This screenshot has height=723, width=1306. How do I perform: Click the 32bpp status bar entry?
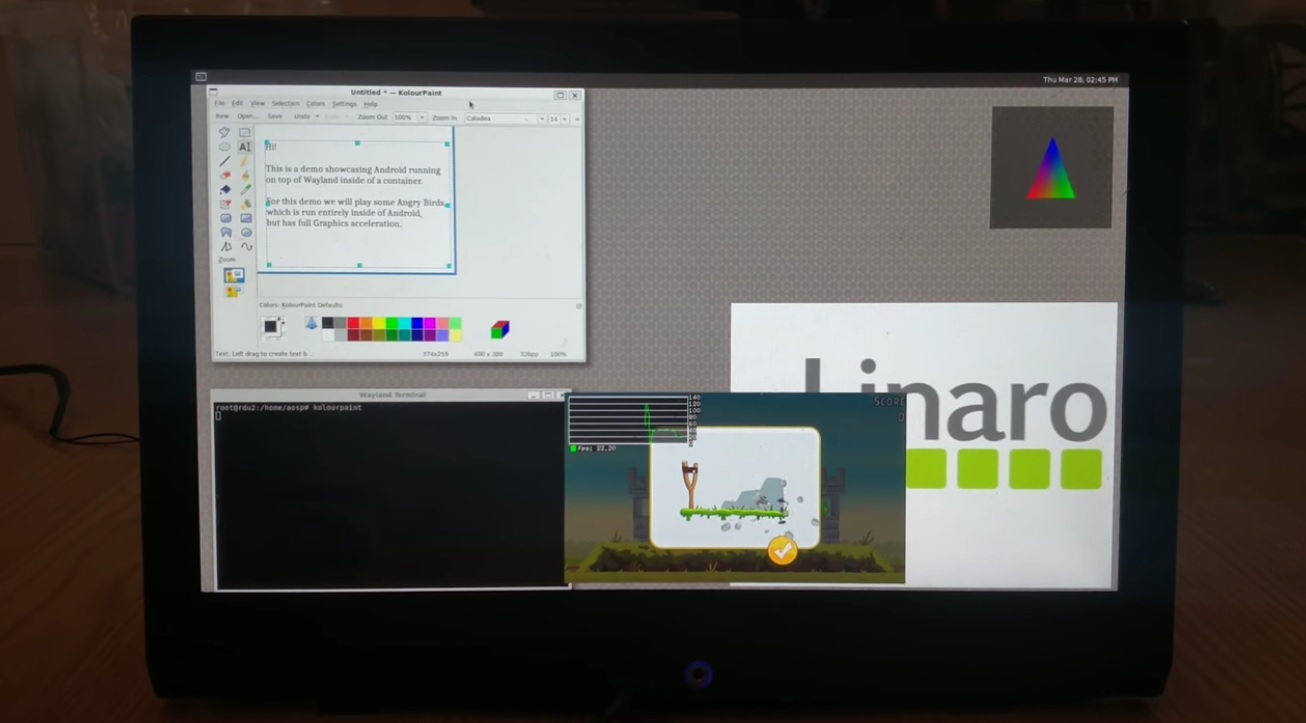point(528,354)
